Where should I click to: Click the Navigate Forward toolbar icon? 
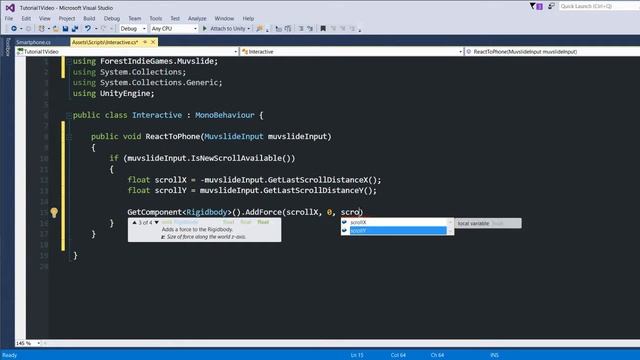pos(28,29)
